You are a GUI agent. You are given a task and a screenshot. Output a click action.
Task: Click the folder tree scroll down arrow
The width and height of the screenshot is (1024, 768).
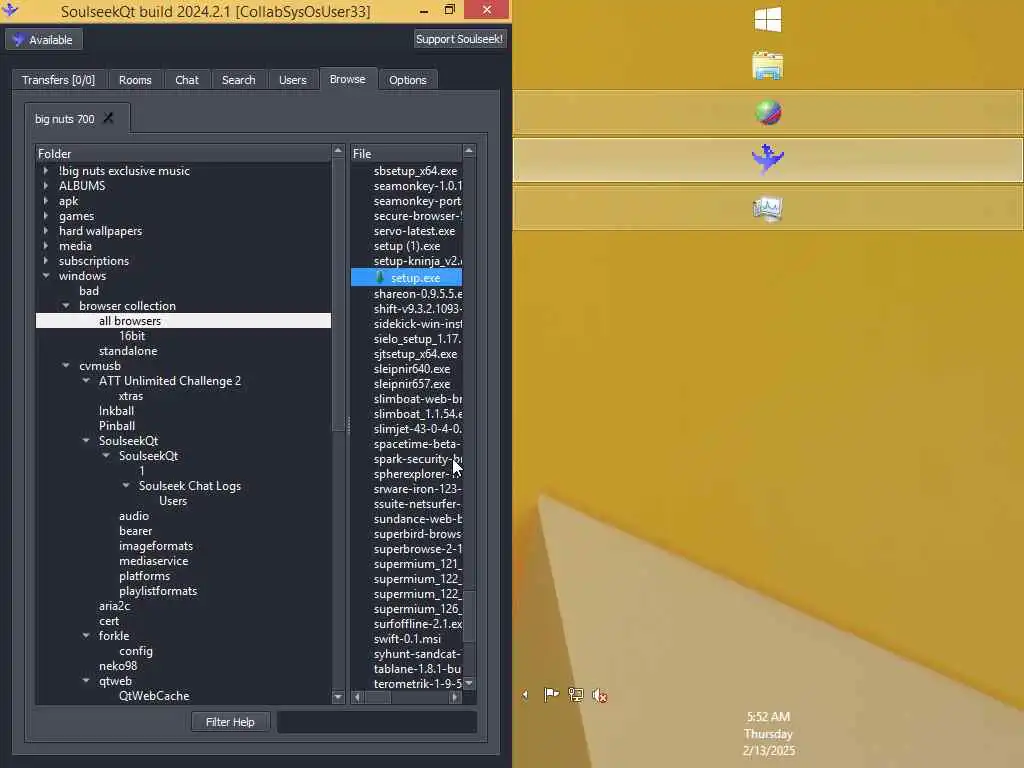338,697
